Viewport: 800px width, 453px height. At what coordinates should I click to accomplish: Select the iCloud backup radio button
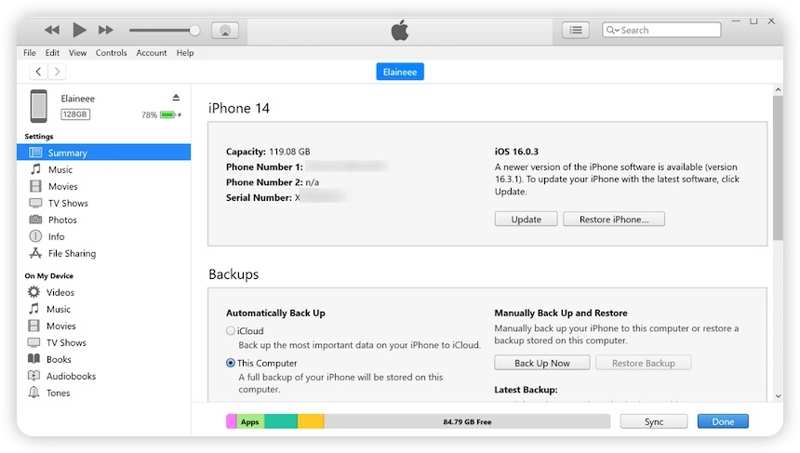click(231, 331)
